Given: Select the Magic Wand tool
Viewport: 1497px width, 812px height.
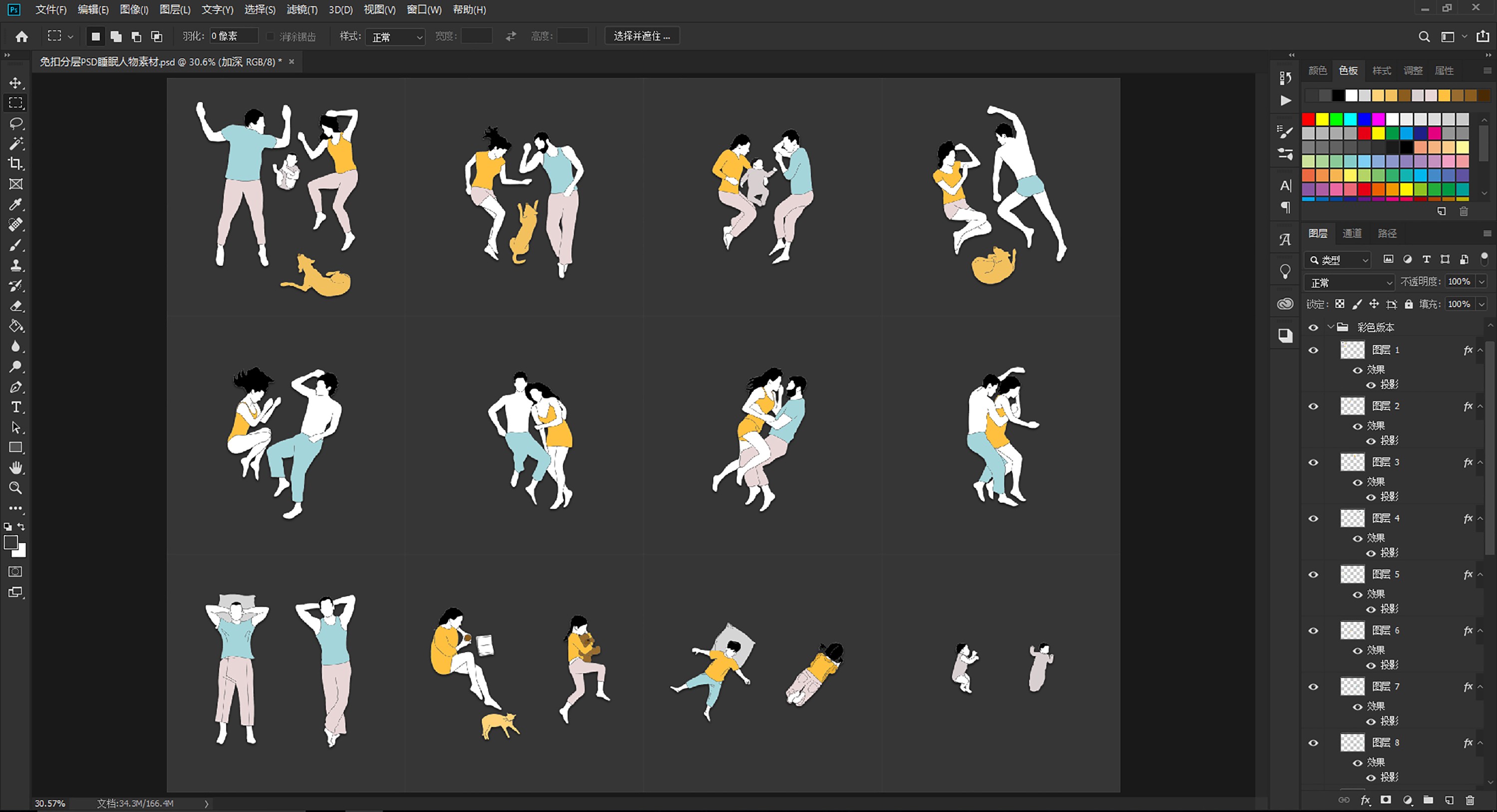Looking at the screenshot, I should point(15,144).
